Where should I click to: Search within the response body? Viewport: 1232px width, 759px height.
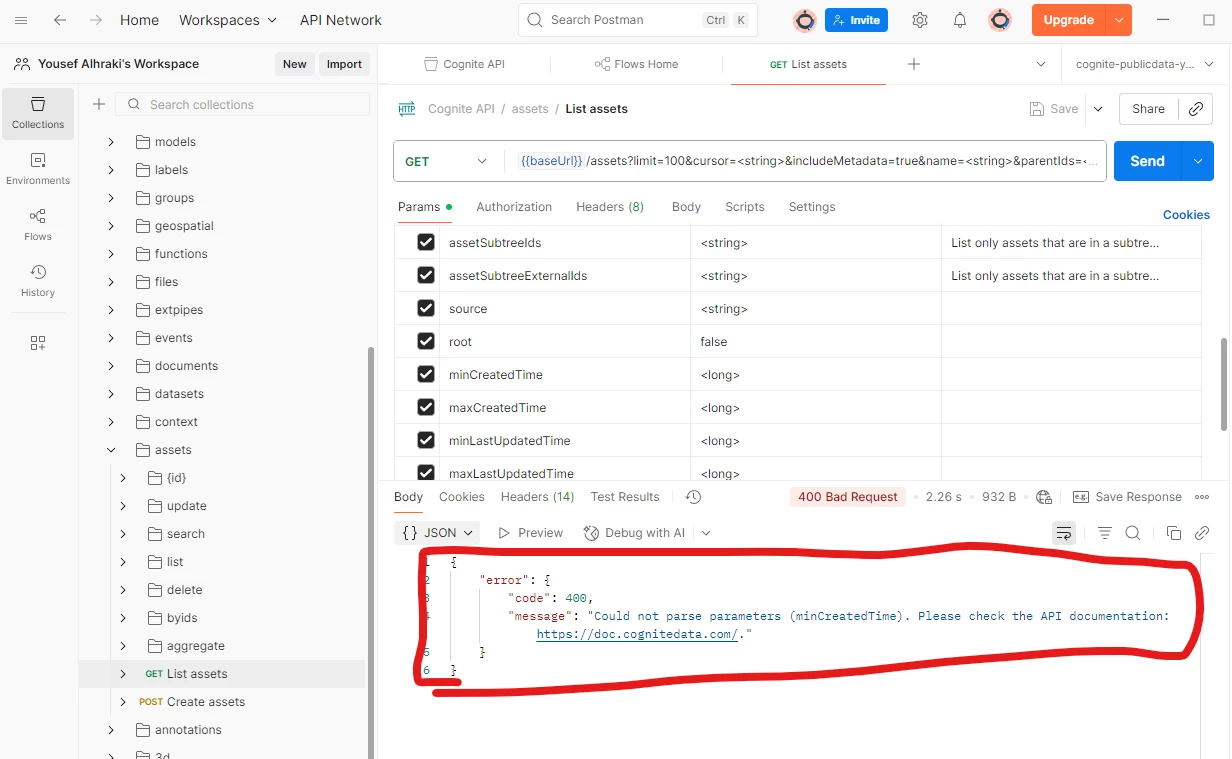1133,533
